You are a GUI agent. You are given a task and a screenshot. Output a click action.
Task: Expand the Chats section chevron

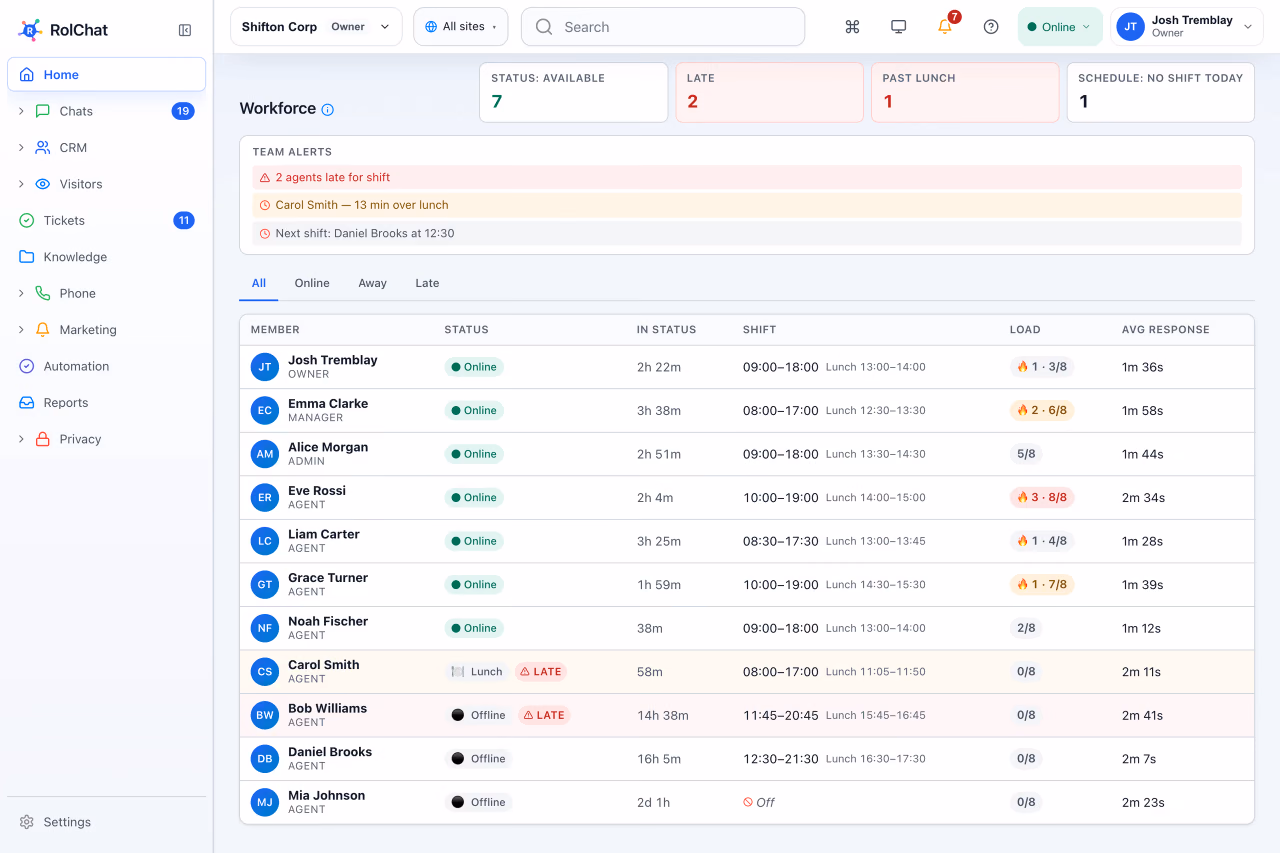click(21, 111)
